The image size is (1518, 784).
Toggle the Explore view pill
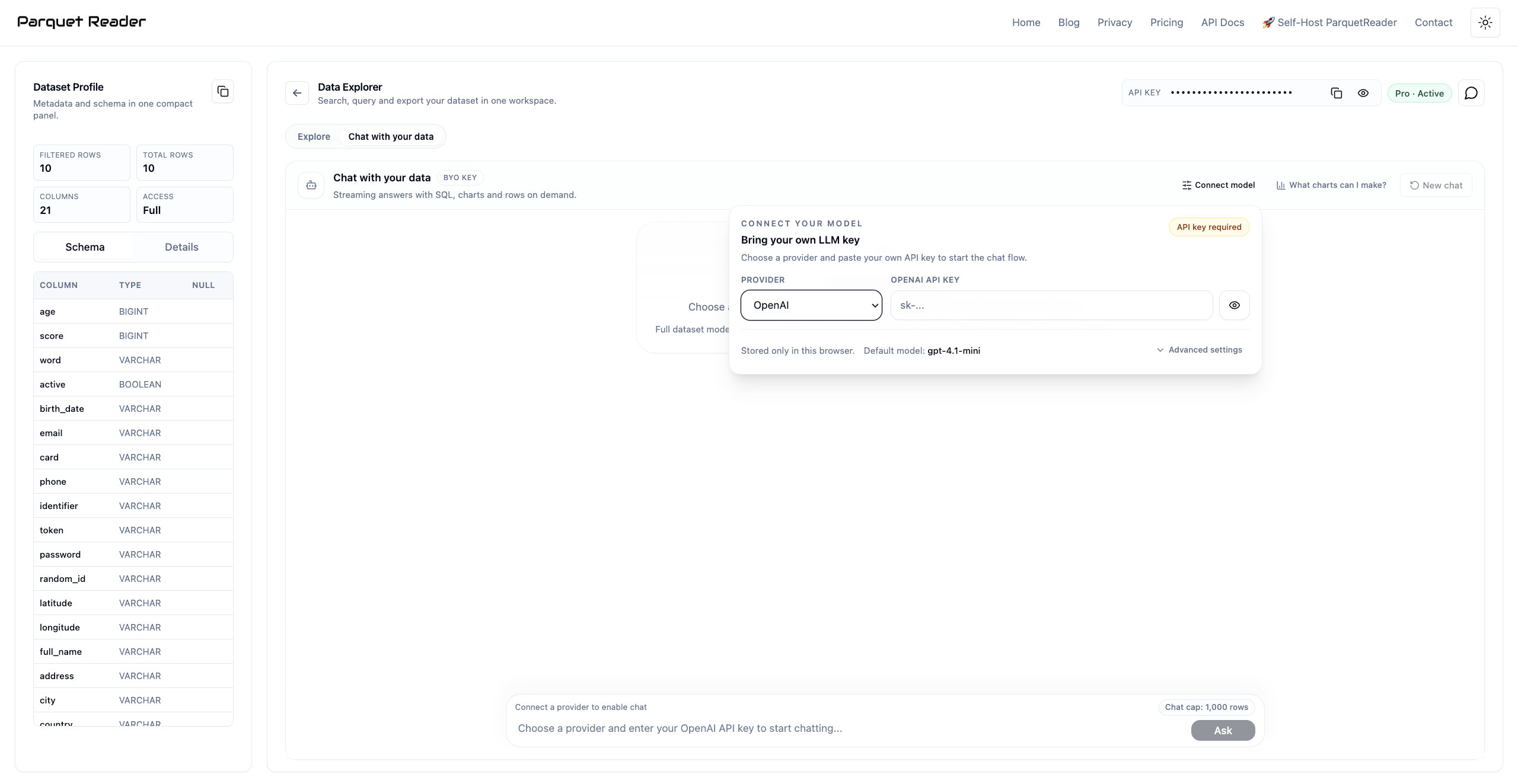[x=314, y=136]
